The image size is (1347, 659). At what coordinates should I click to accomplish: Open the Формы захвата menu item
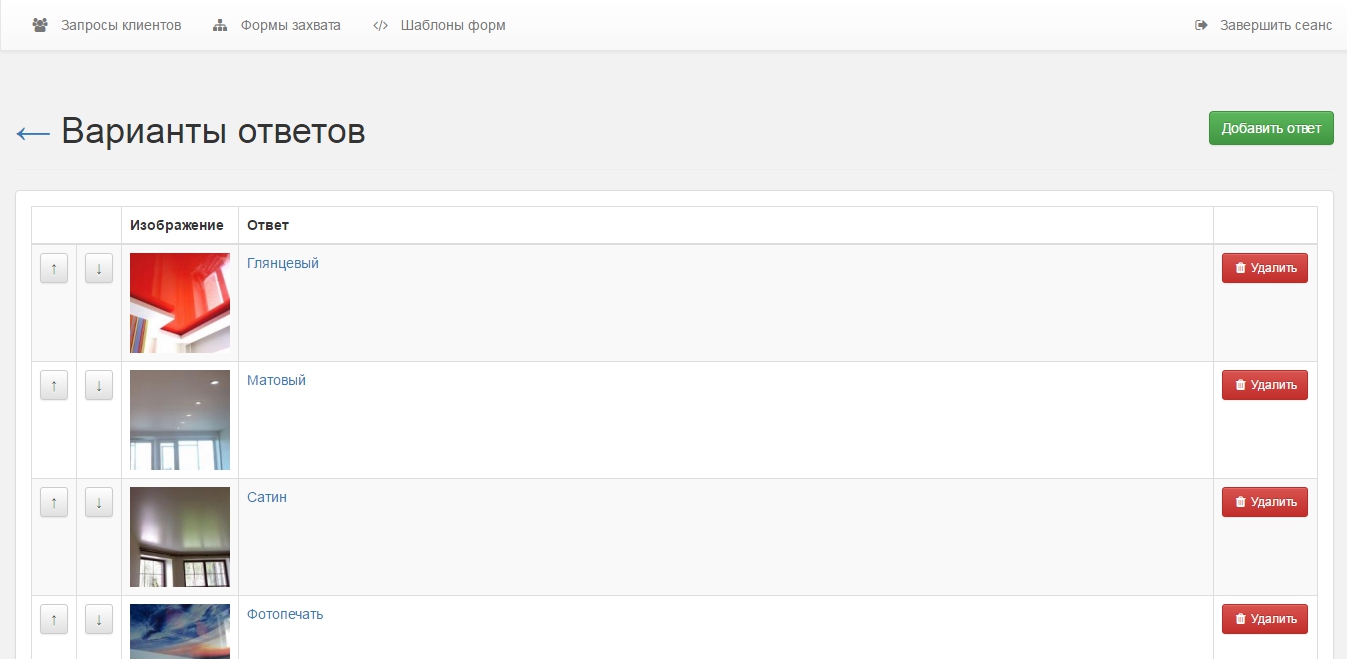click(277, 25)
